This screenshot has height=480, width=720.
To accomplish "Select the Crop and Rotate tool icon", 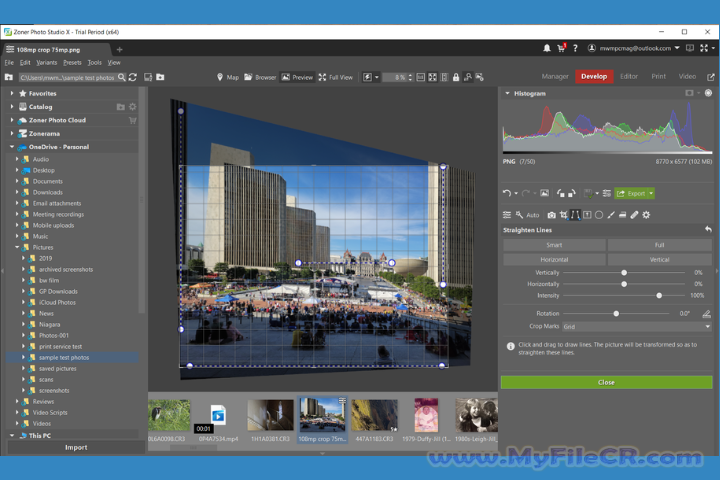I will pos(563,215).
